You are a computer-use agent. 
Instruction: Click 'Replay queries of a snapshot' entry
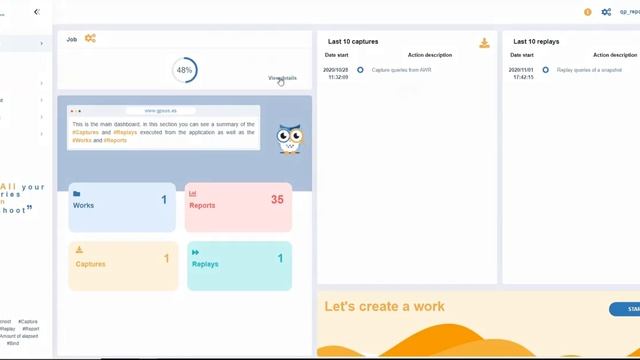(589, 70)
